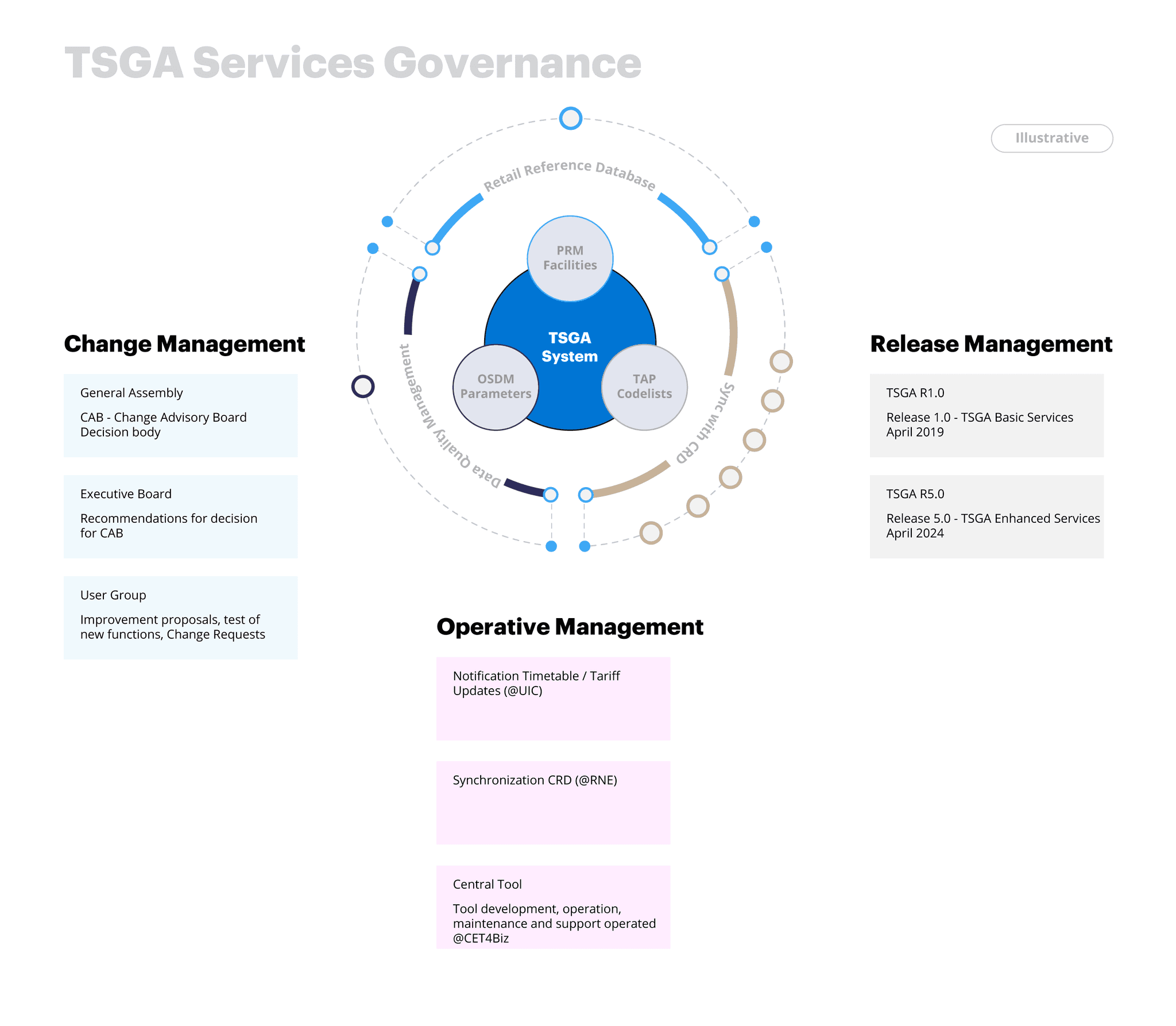Click the blue ring node atop the diagram
The width and height of the screenshot is (1176, 1026).
[571, 118]
